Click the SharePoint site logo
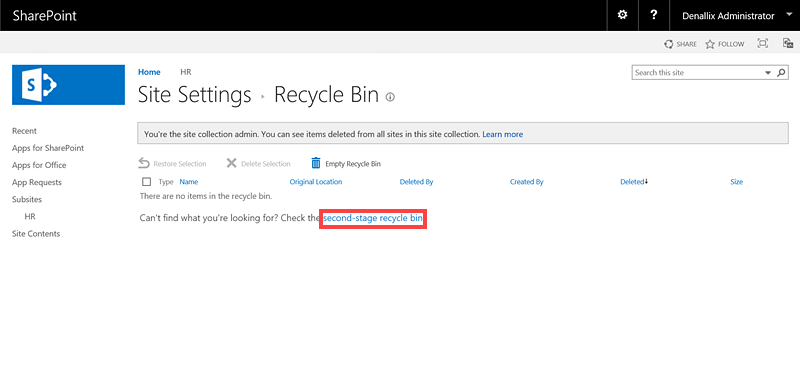Screen dimensions: 800x389 click(x=68, y=85)
